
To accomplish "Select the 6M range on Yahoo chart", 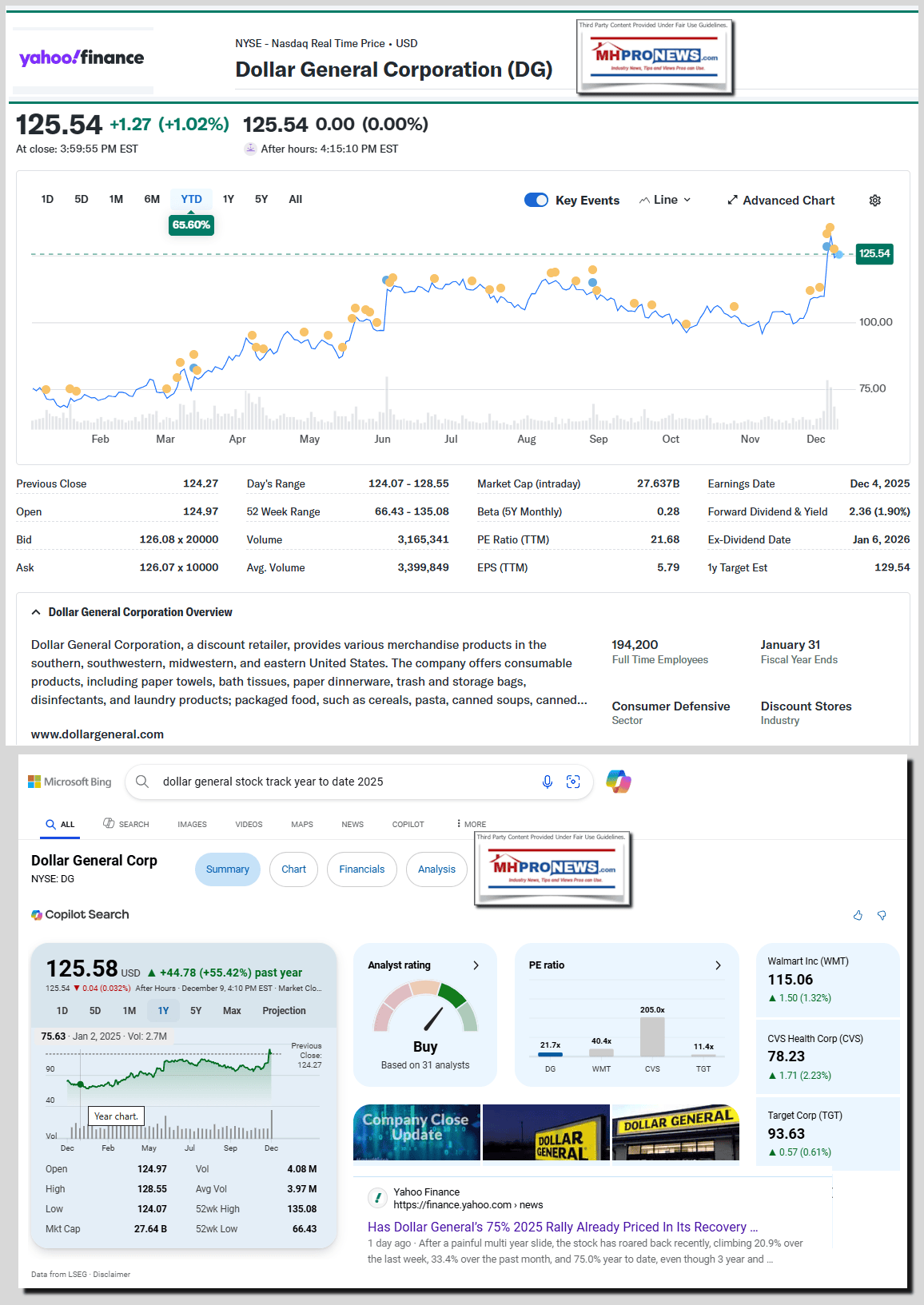I will [152, 199].
